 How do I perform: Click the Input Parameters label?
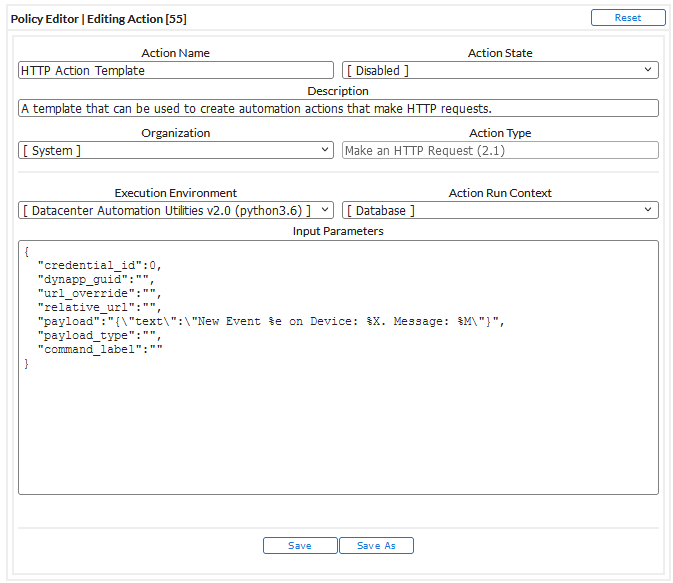click(338, 231)
